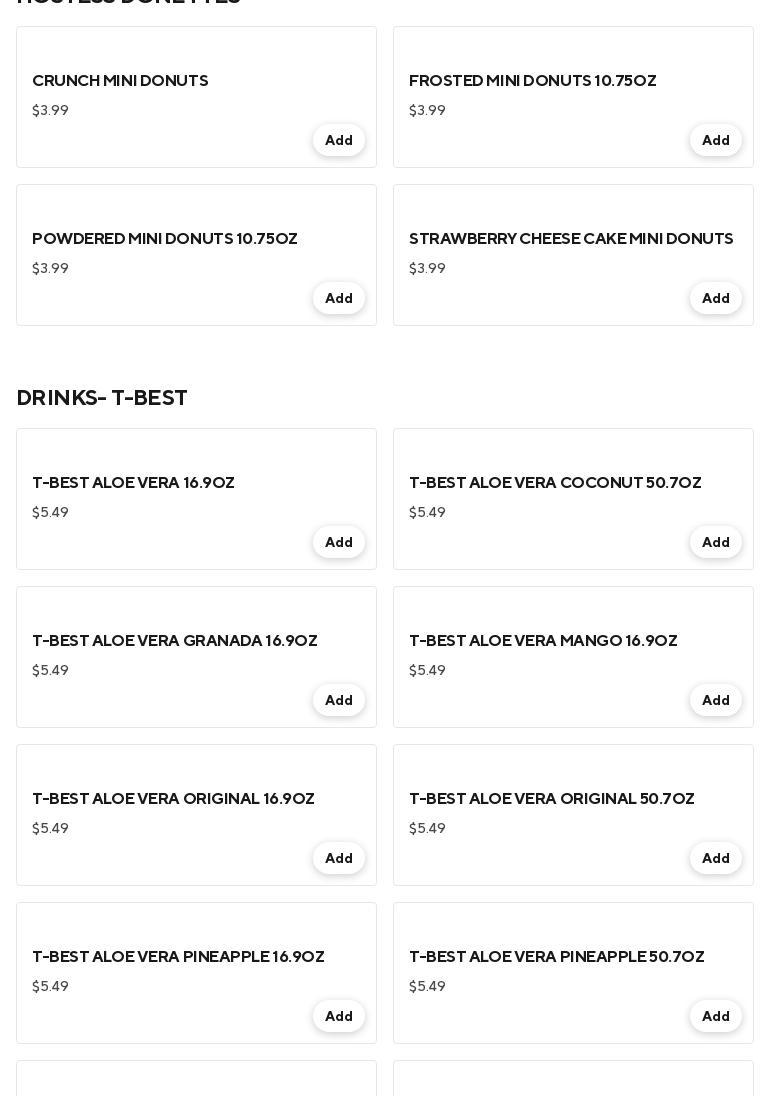
Task: Open T-Best Aloe Vera Granada 16.9oz title
Action: [175, 641]
